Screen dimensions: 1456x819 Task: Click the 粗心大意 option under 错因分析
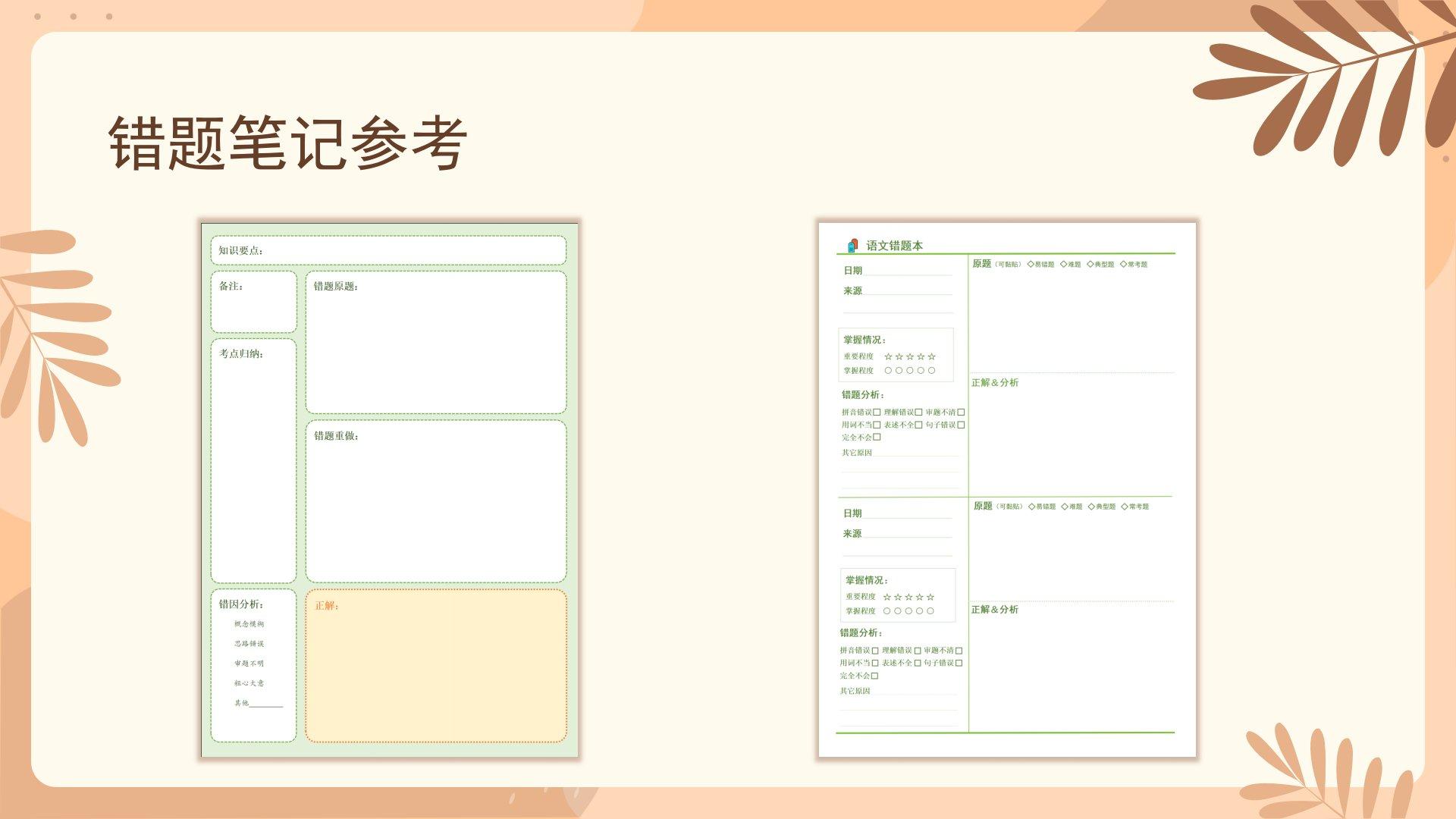249,683
